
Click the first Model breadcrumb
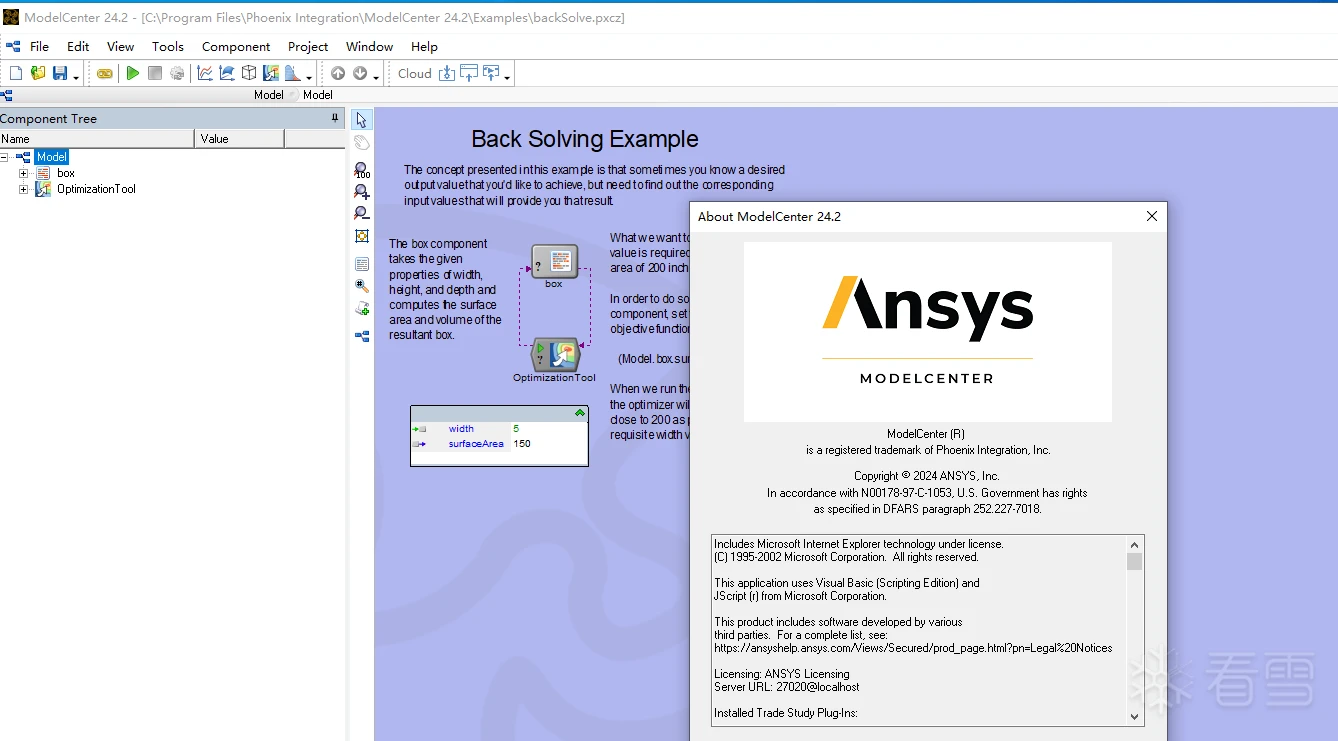tap(269, 95)
